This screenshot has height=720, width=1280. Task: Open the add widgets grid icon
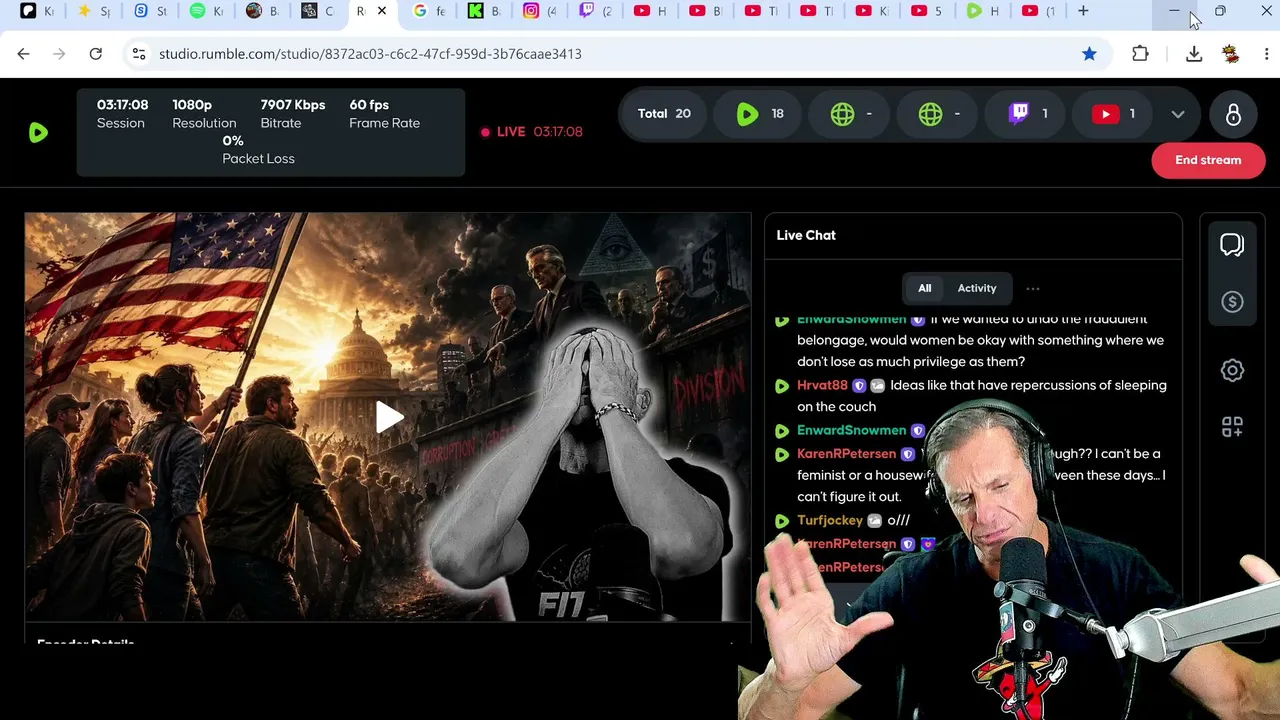(1232, 427)
